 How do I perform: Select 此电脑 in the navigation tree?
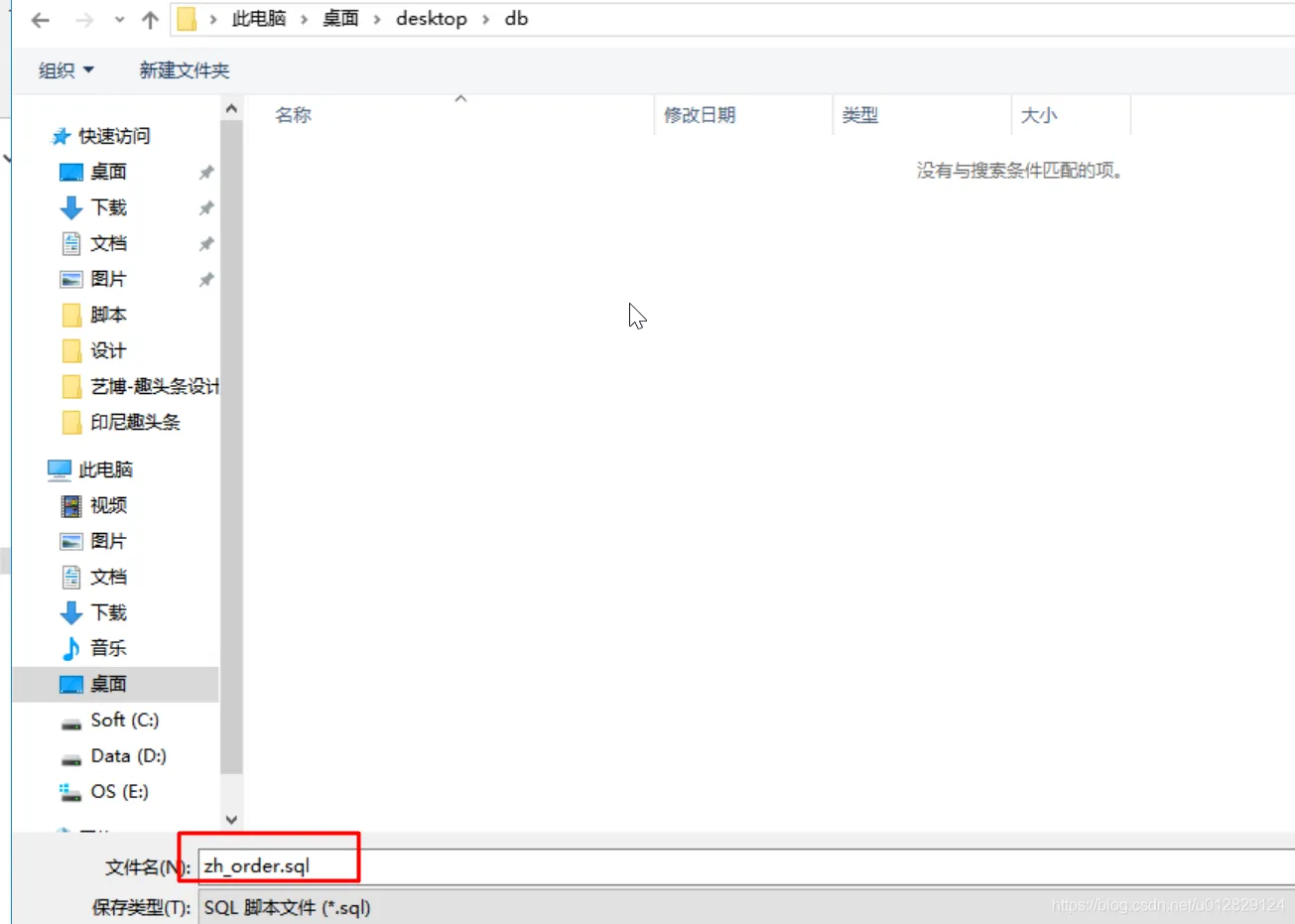105,469
